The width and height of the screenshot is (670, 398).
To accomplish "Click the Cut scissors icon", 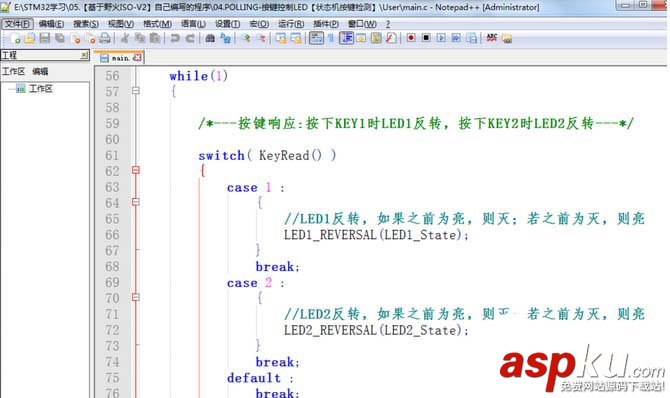I will (x=125, y=38).
